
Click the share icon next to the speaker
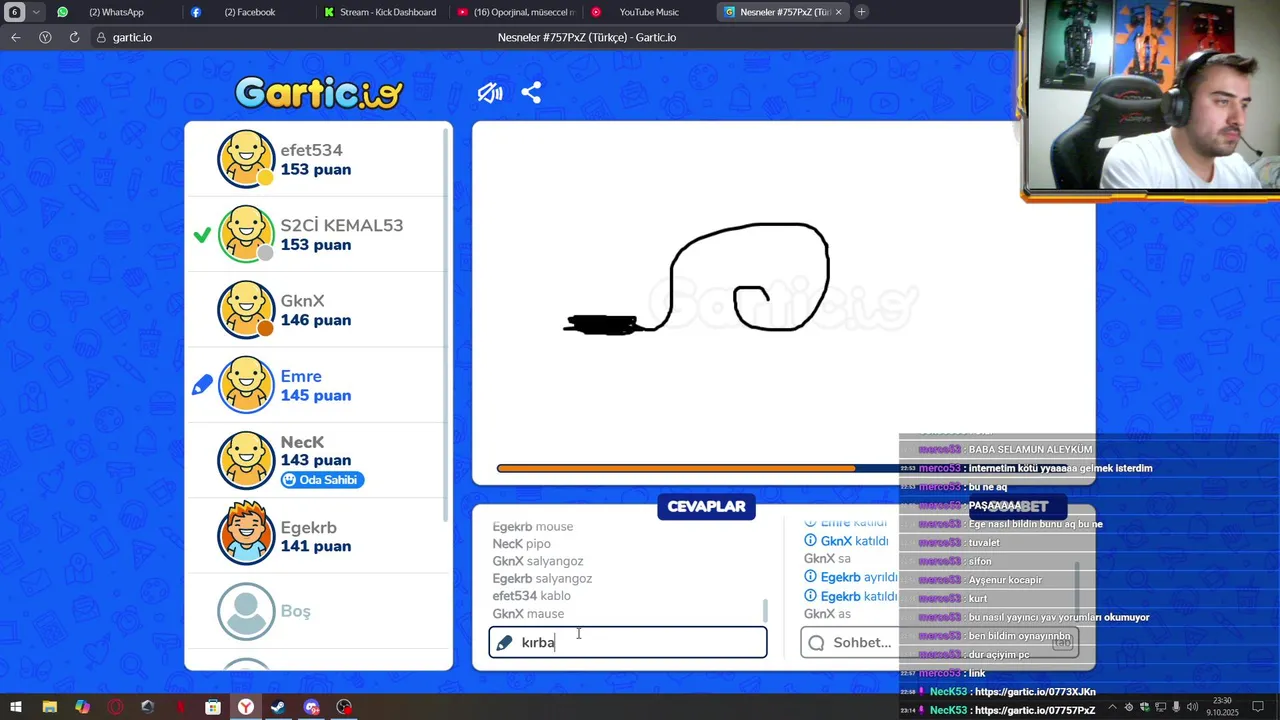pyautogui.click(x=531, y=93)
